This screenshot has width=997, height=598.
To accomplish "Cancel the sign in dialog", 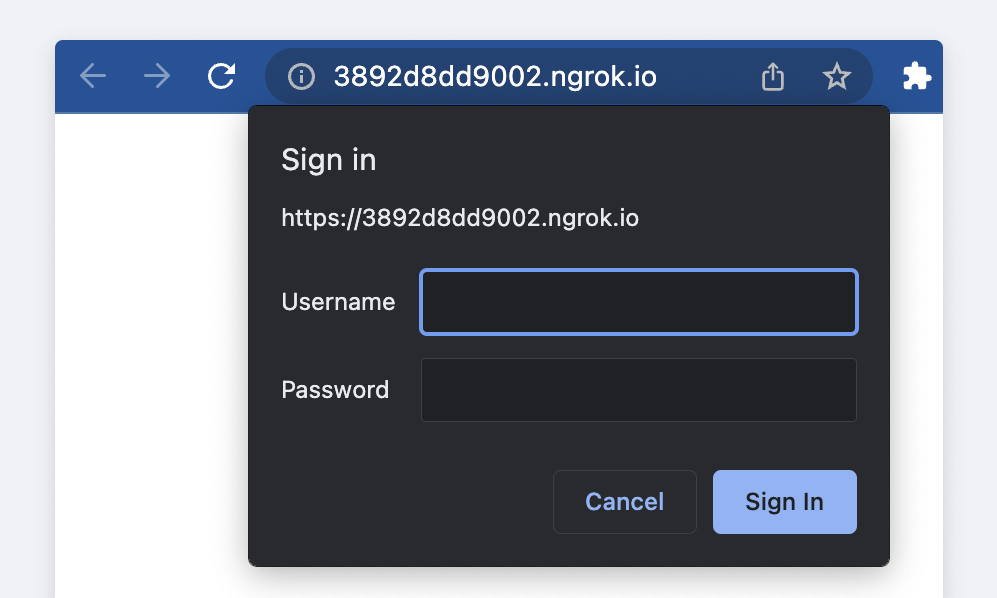I will click(x=625, y=502).
